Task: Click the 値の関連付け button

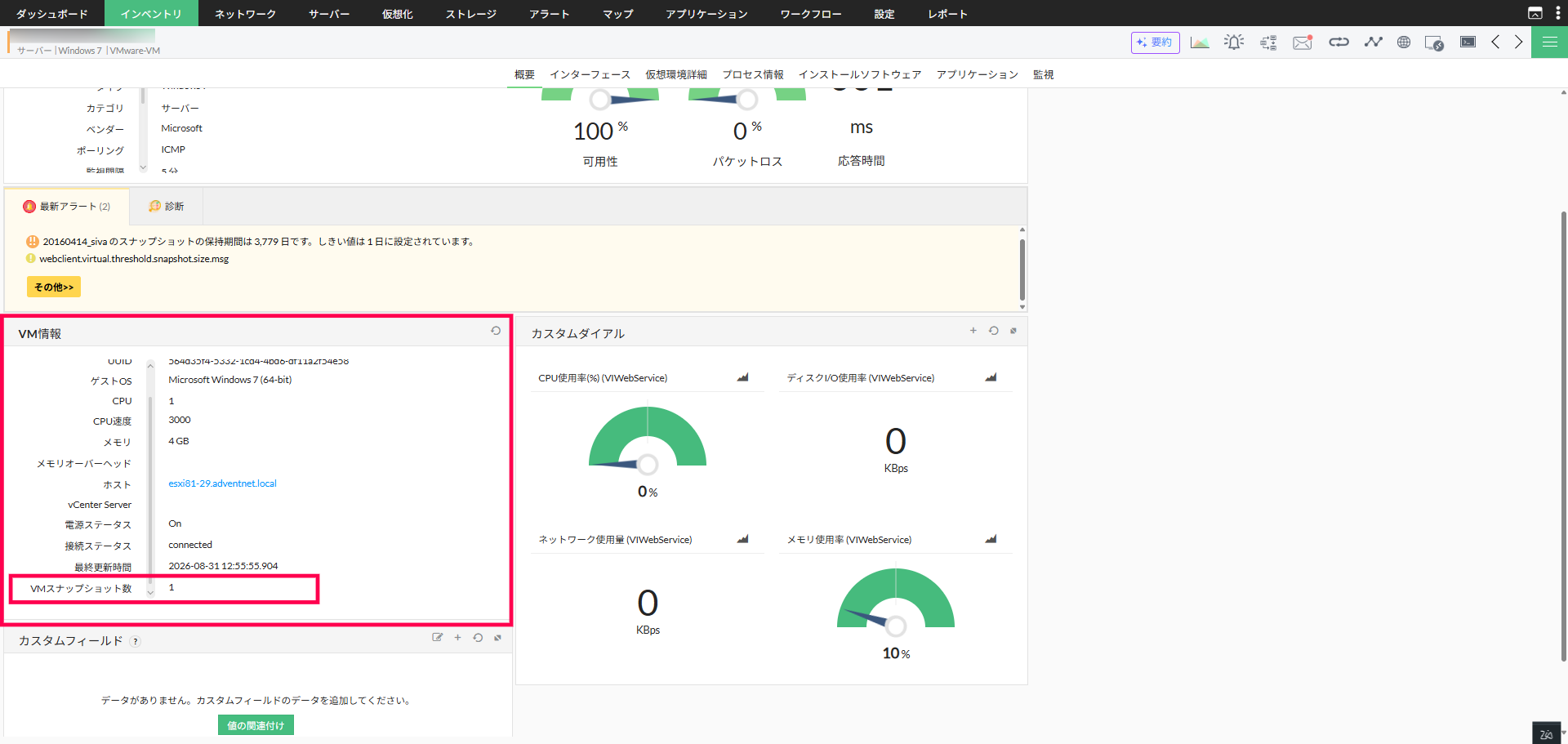Action: (x=256, y=725)
